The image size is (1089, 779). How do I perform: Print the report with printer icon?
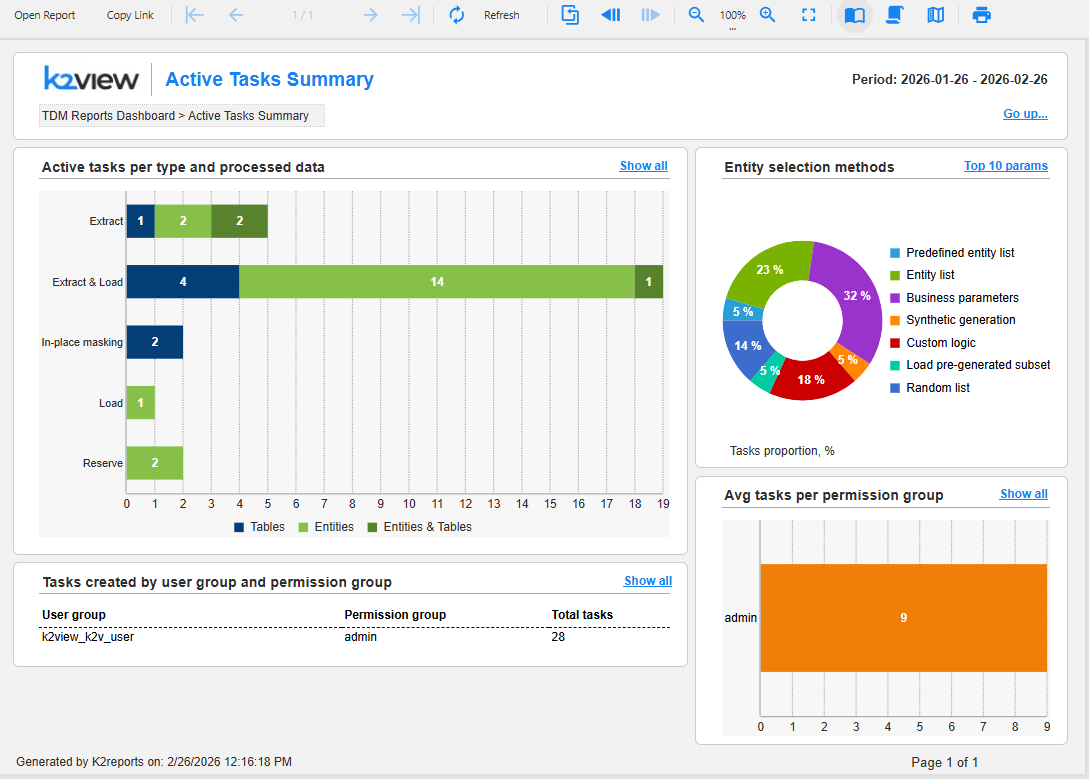[x=982, y=15]
